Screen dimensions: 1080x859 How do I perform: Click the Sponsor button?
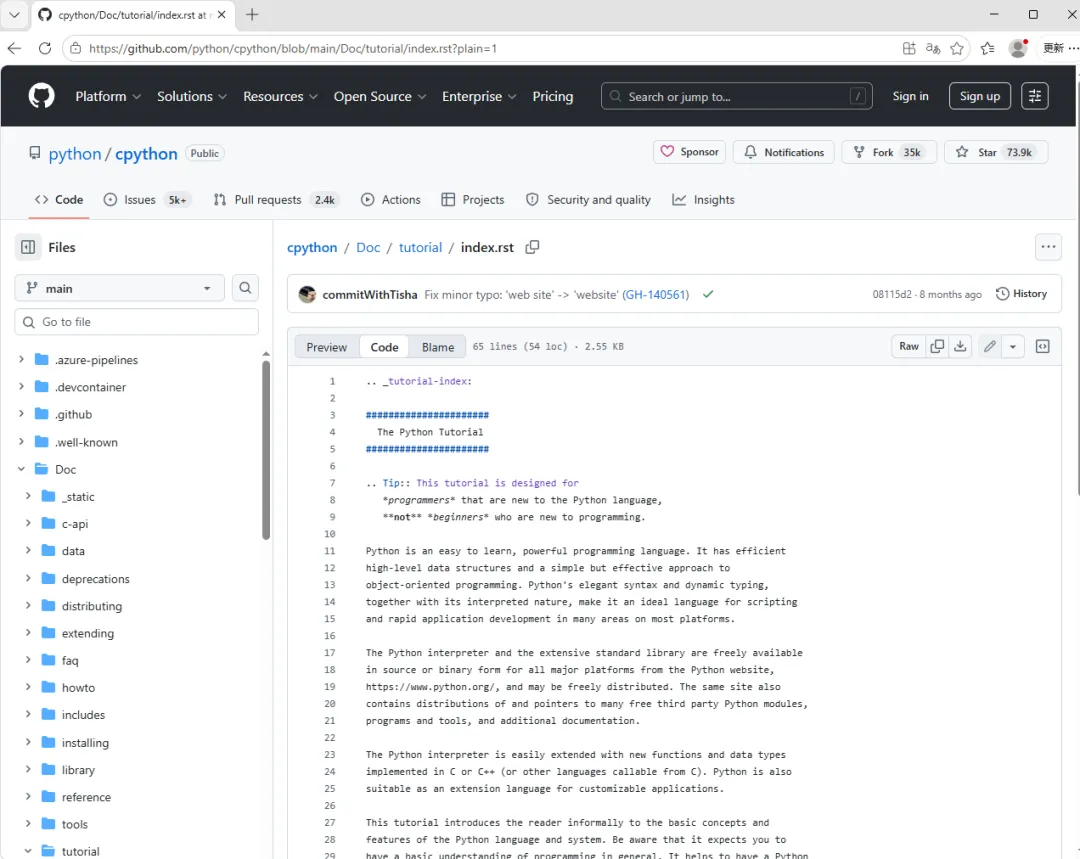coord(689,152)
